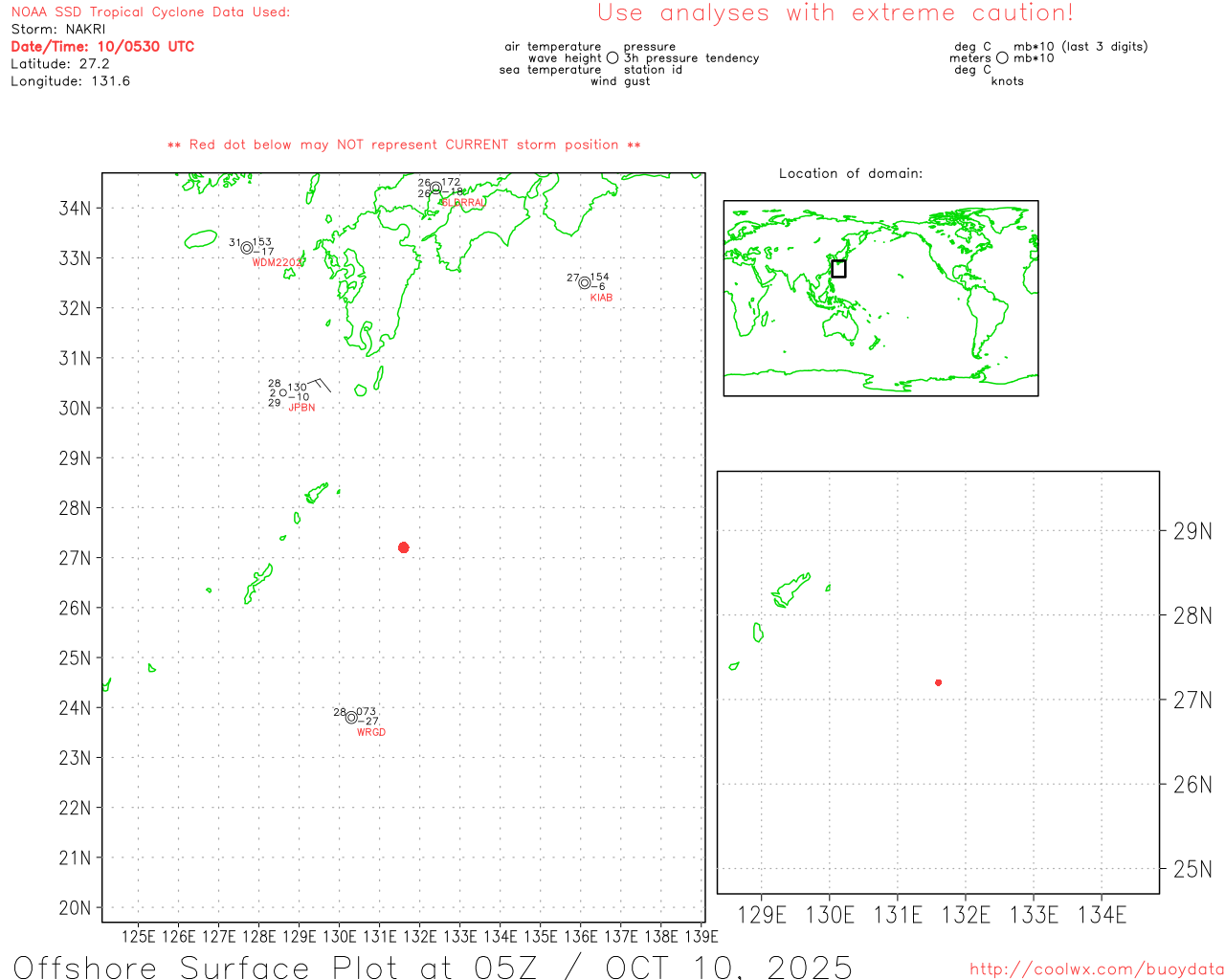Click the station circle at the top near Shikoku

click(435, 188)
